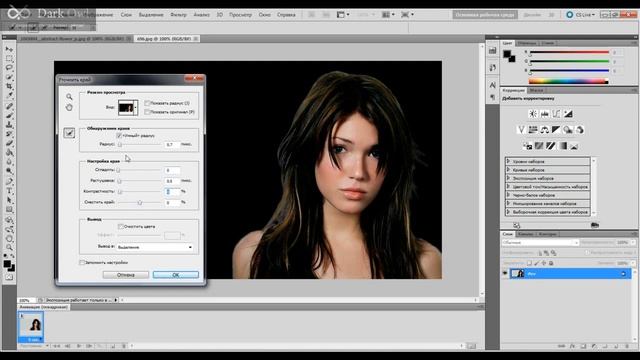Open the View mode thumbnail dropdown
This screenshot has width=640, height=360.
tap(128, 108)
